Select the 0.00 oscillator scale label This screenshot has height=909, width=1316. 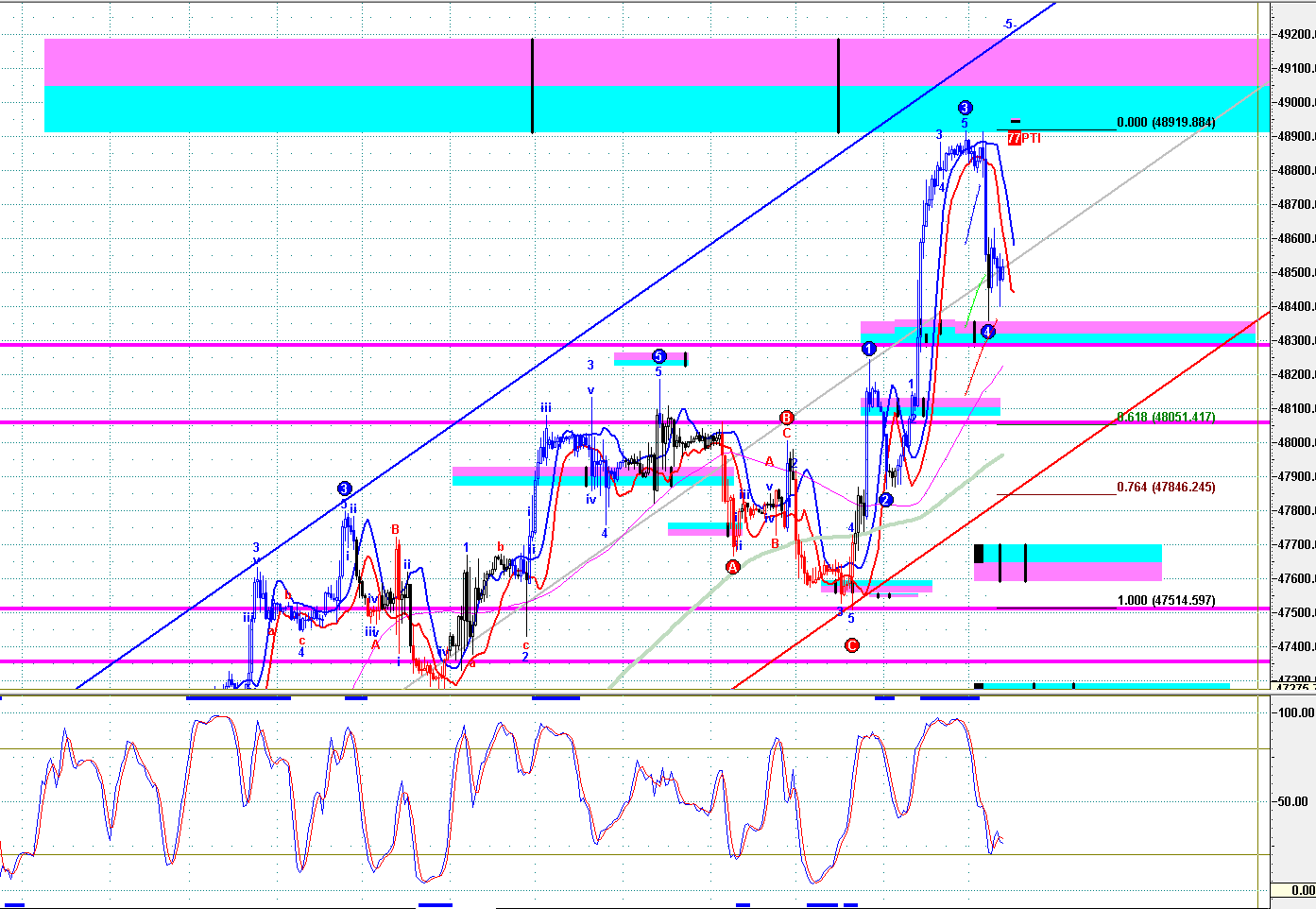coord(1303,890)
